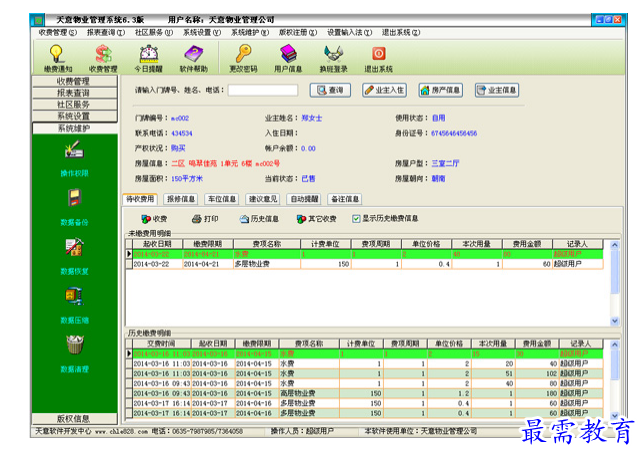
Task: Click 打印 printer icon button
Action: coord(205,219)
